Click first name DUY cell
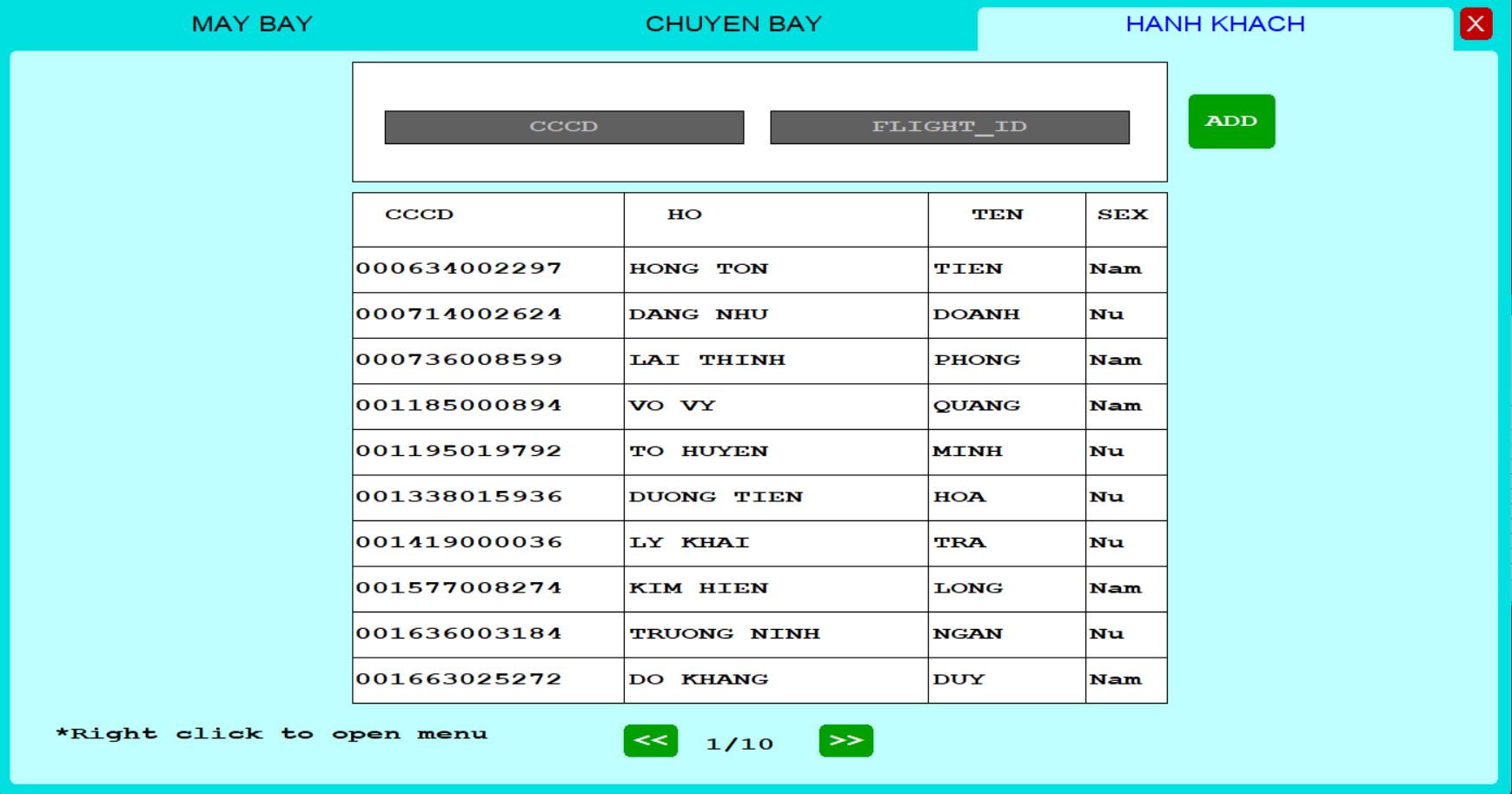 point(1007,680)
